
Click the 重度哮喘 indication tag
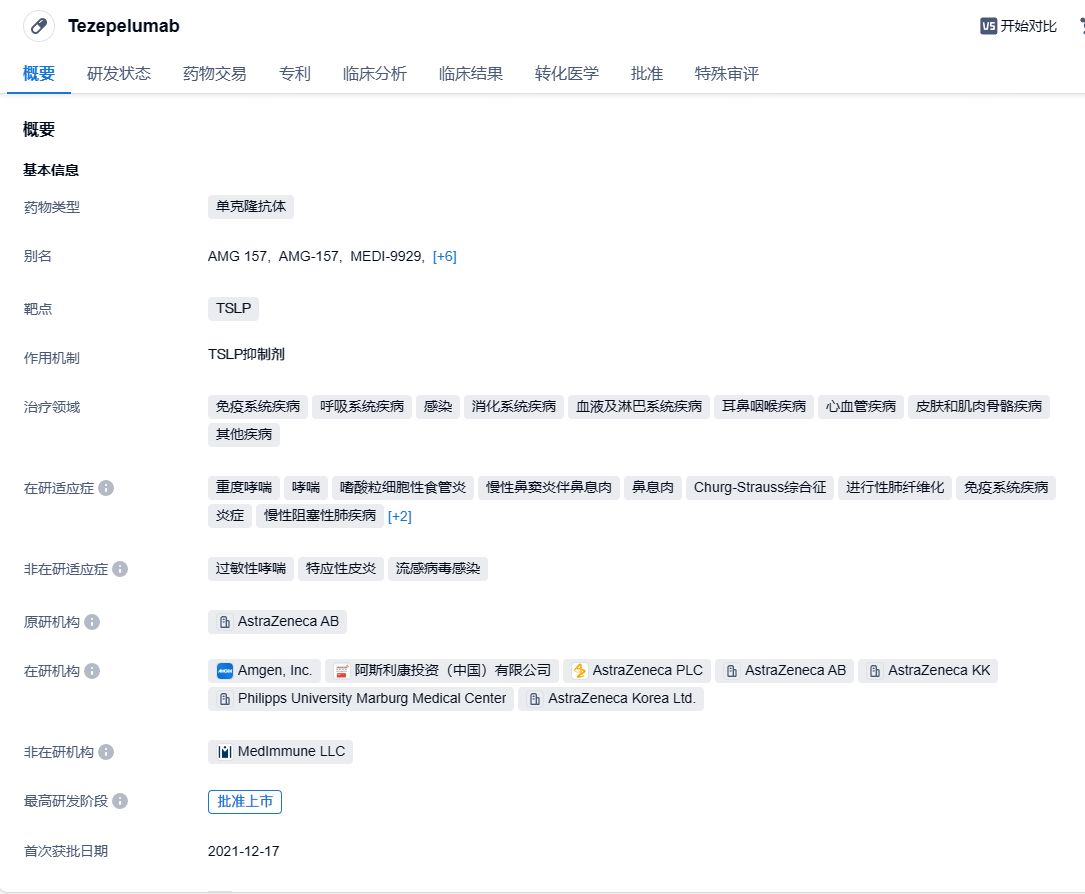click(244, 488)
